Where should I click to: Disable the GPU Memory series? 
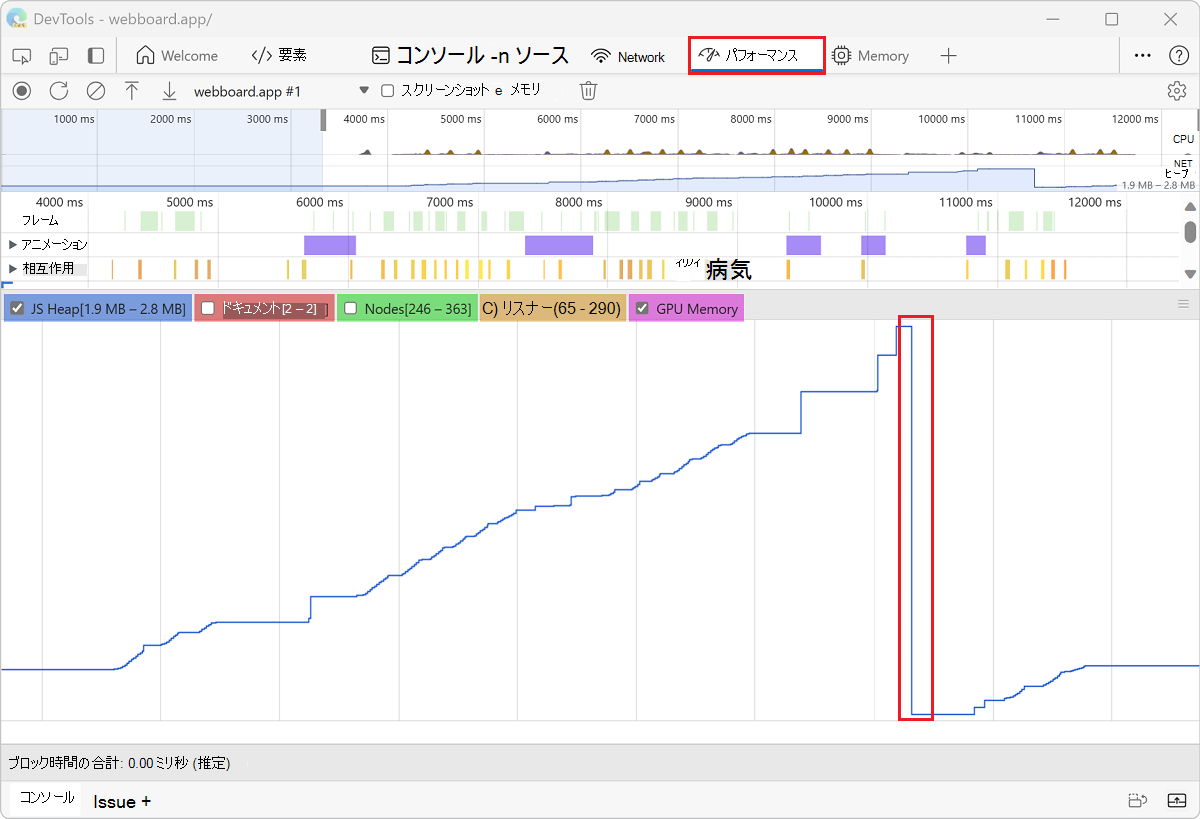(641, 308)
